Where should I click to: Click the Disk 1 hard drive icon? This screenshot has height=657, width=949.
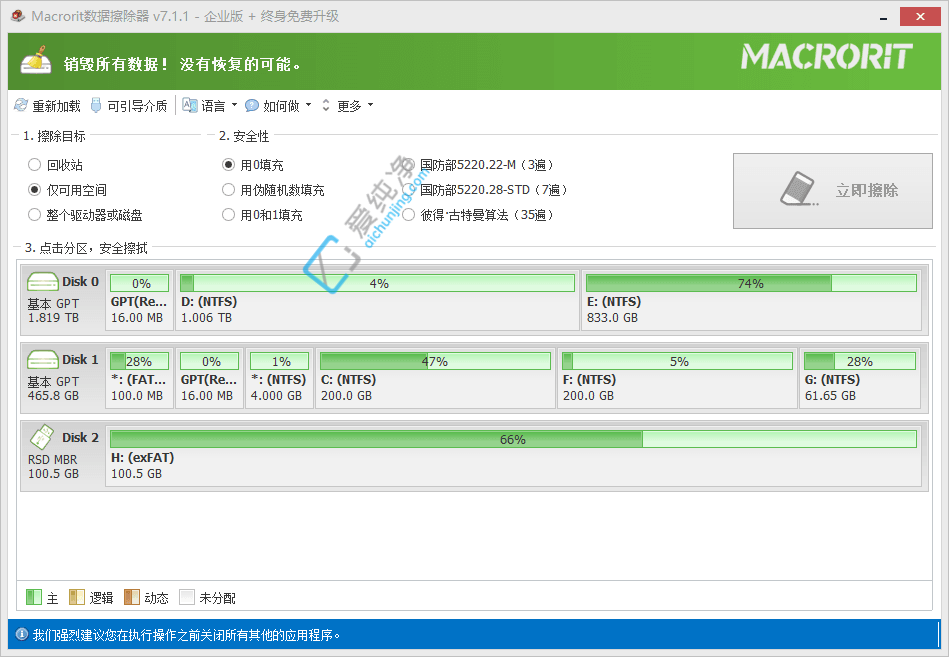pyautogui.click(x=42, y=360)
